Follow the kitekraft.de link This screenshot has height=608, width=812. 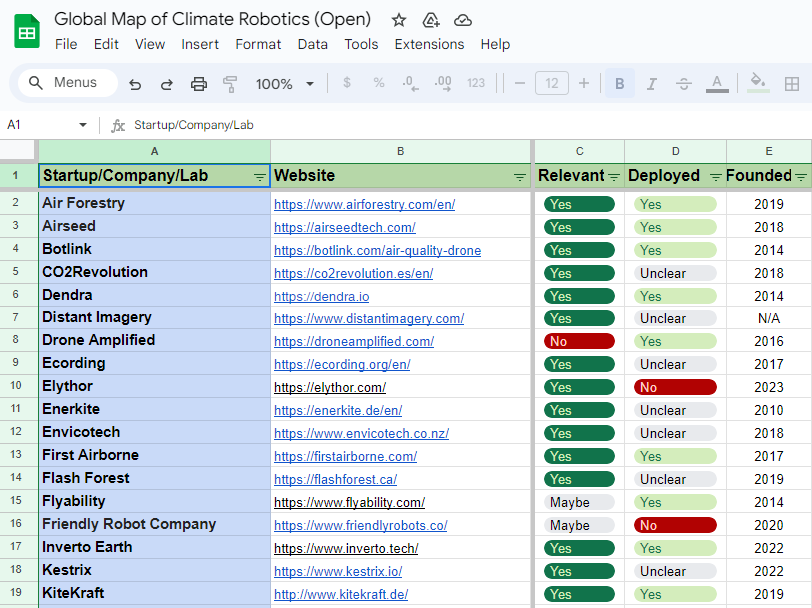pos(341,595)
